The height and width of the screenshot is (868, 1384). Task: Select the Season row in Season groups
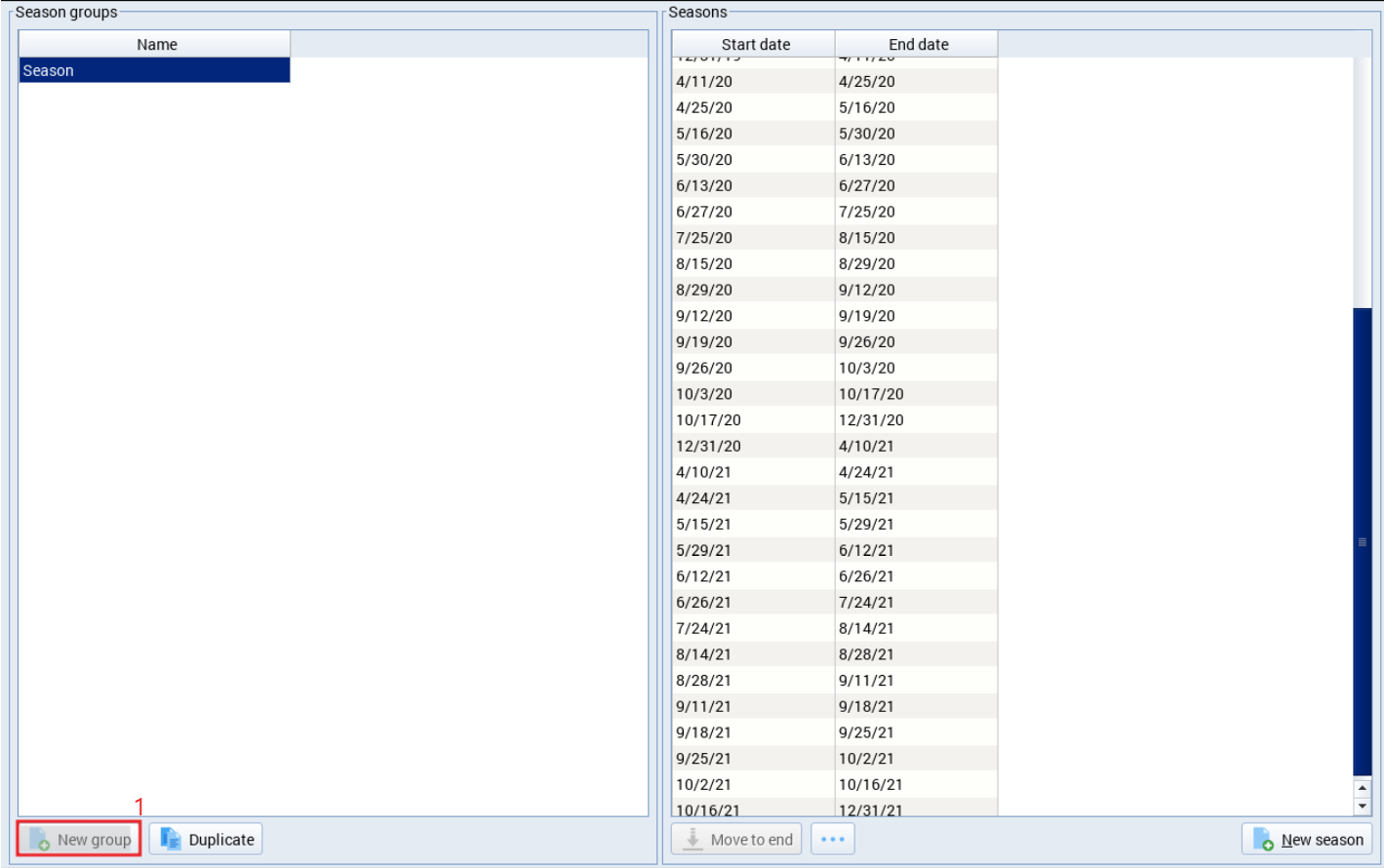pos(154,70)
